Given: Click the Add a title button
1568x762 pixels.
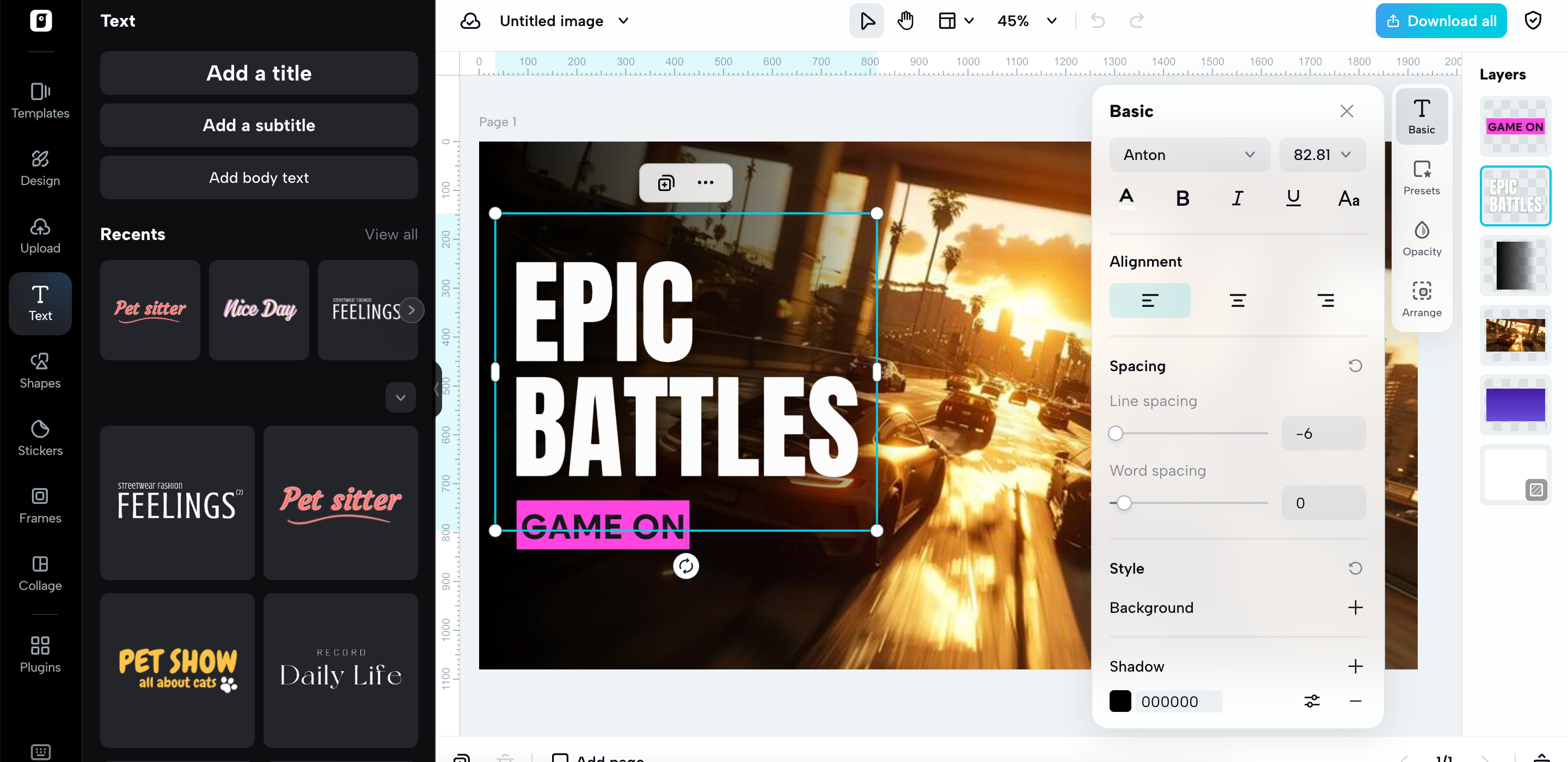Looking at the screenshot, I should click(259, 73).
